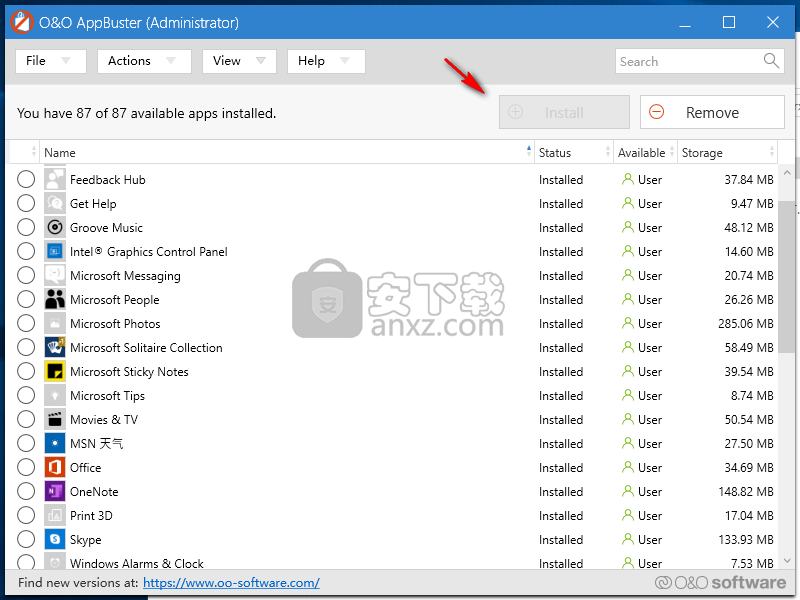Click the search magnifier icon
Image resolution: width=800 pixels, height=600 pixels.
pyautogui.click(x=771, y=61)
